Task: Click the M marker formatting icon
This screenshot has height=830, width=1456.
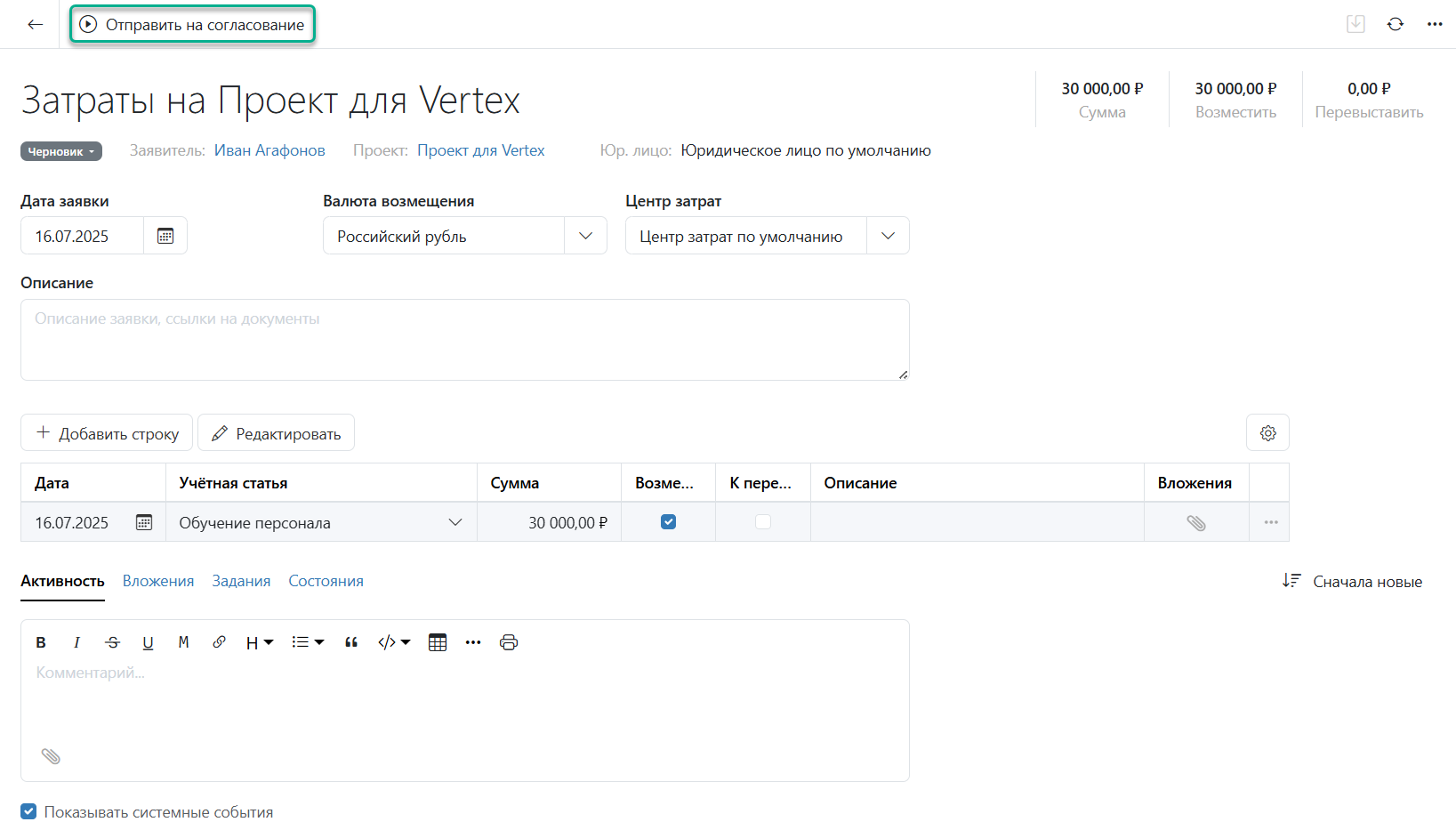Action: click(x=183, y=642)
